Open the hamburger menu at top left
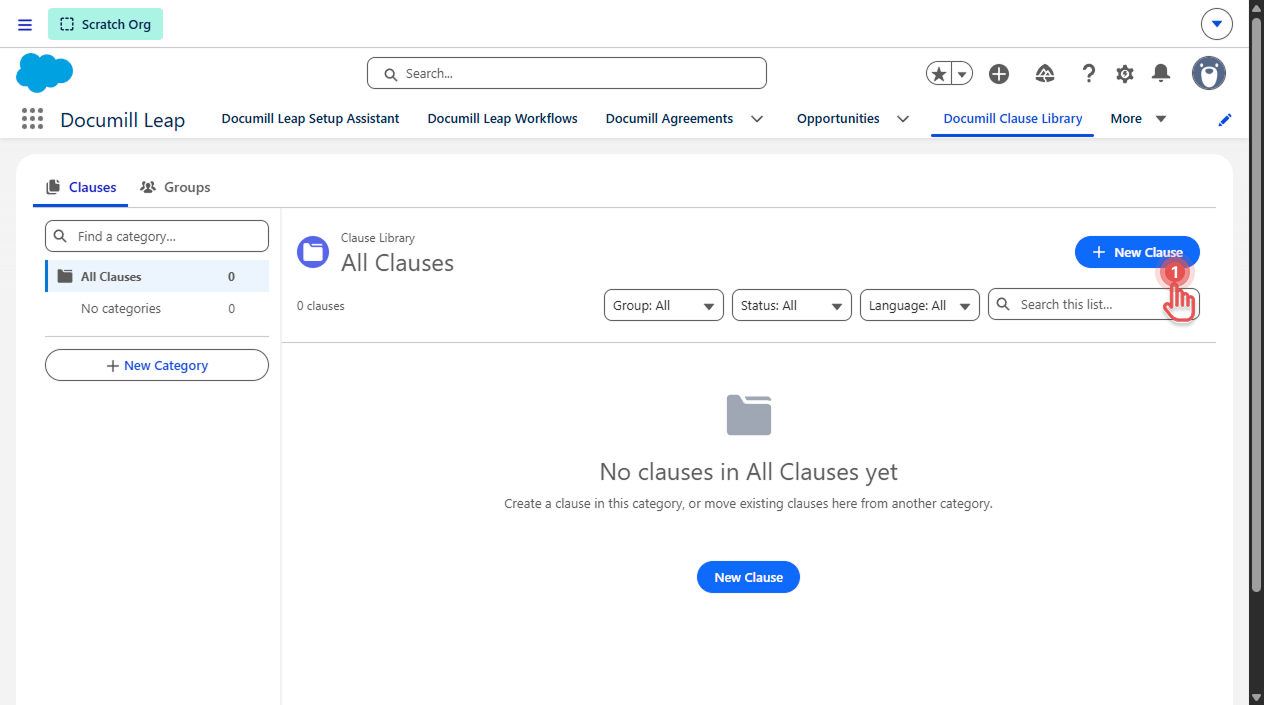The height and width of the screenshot is (705, 1264). pyautogui.click(x=25, y=24)
